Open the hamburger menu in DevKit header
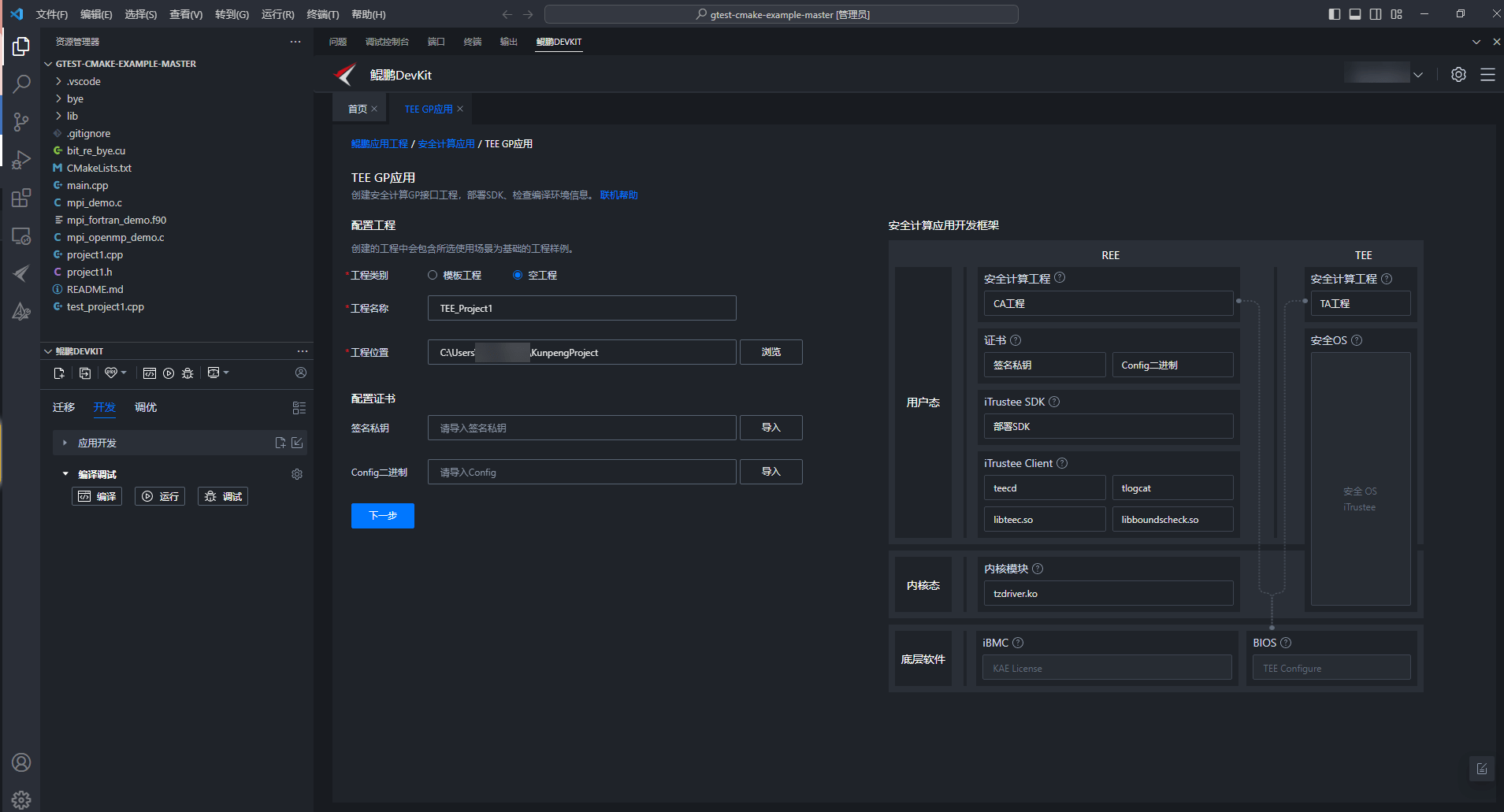Screen dimensions: 1504x812 pyautogui.click(x=1487, y=75)
